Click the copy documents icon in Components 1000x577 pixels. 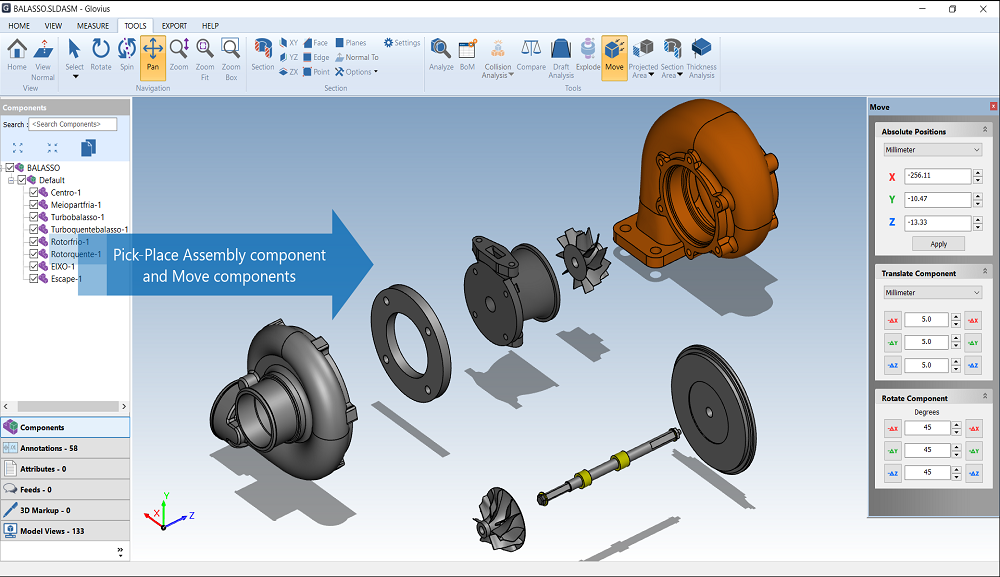tap(88, 148)
